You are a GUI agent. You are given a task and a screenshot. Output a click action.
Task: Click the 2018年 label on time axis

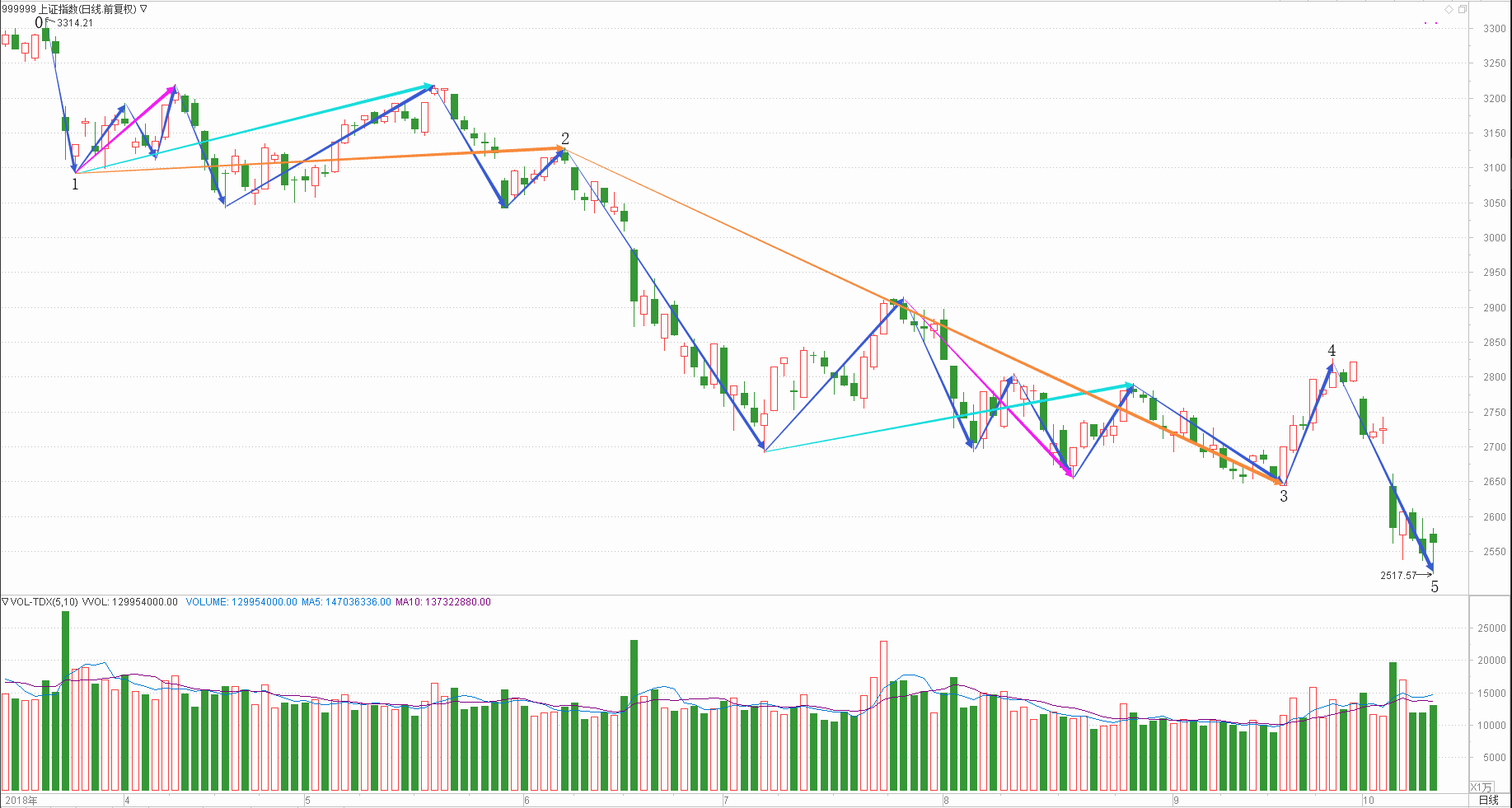tap(21, 800)
